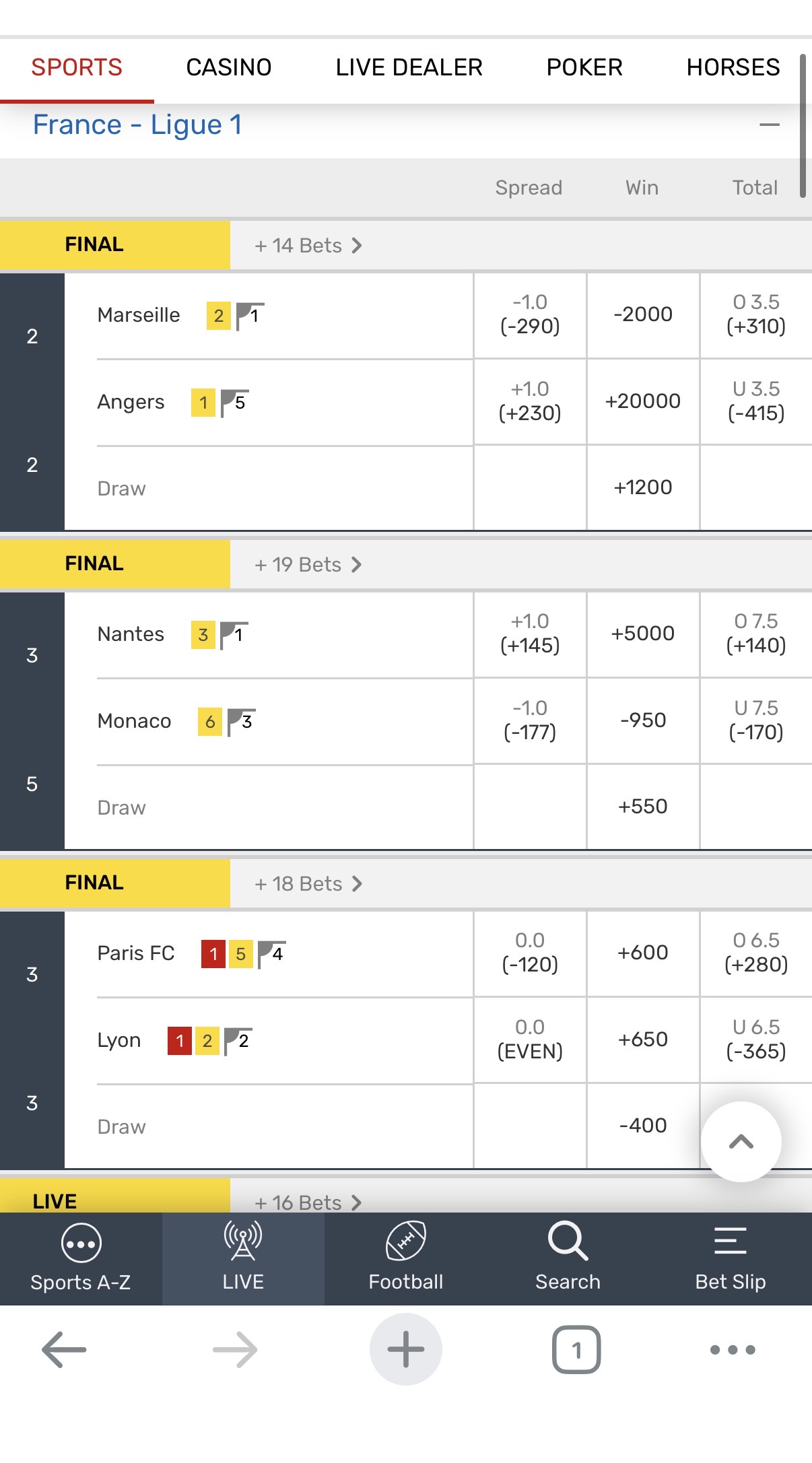Open the Bet Slip icon
This screenshot has height=1463, width=812.
730,1241
